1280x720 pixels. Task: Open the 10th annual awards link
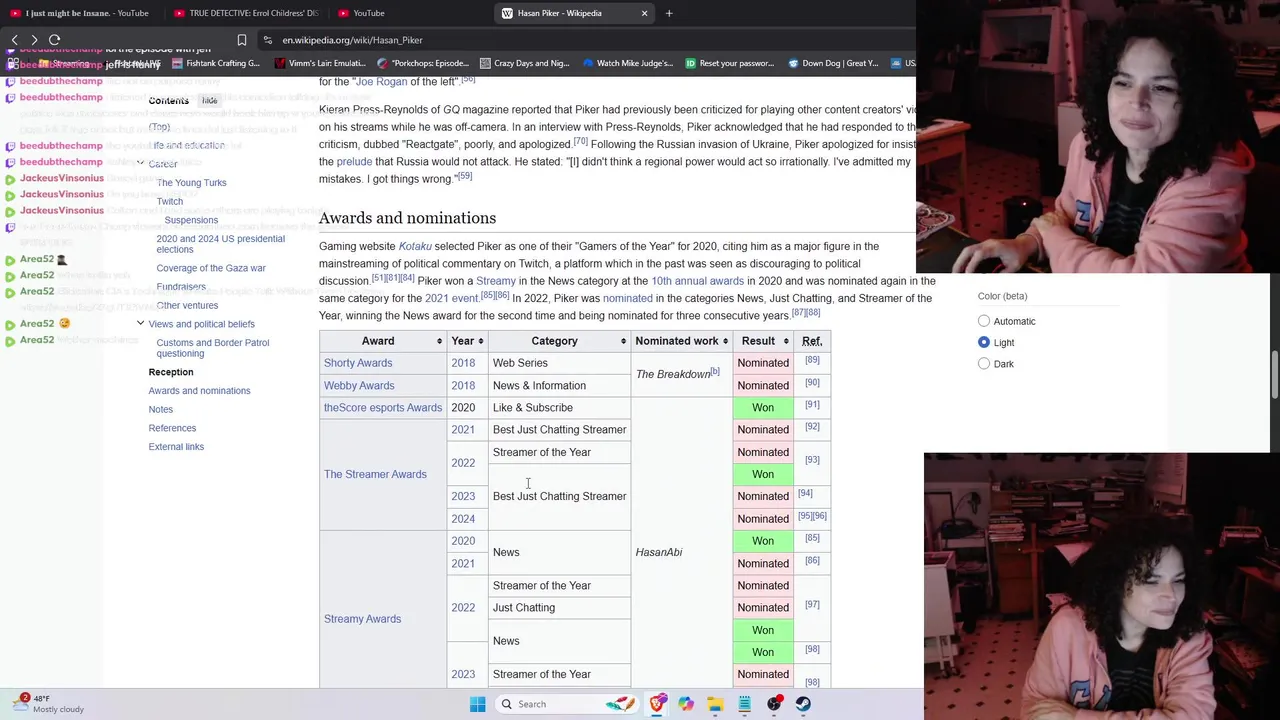(697, 281)
